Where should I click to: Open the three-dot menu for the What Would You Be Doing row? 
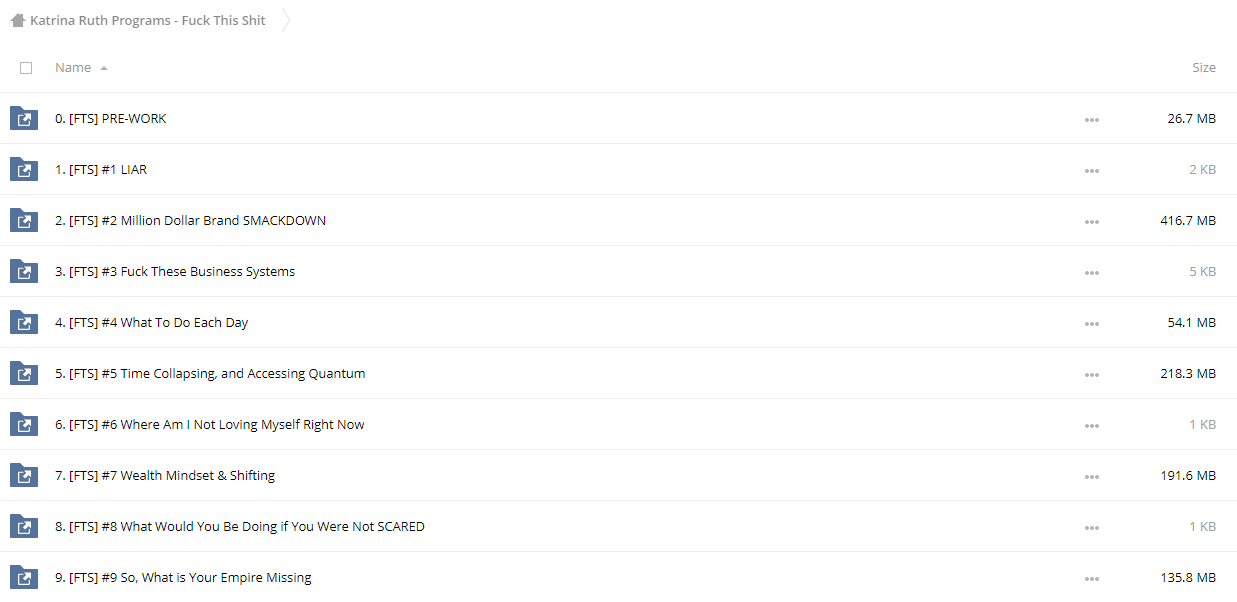click(x=1091, y=528)
